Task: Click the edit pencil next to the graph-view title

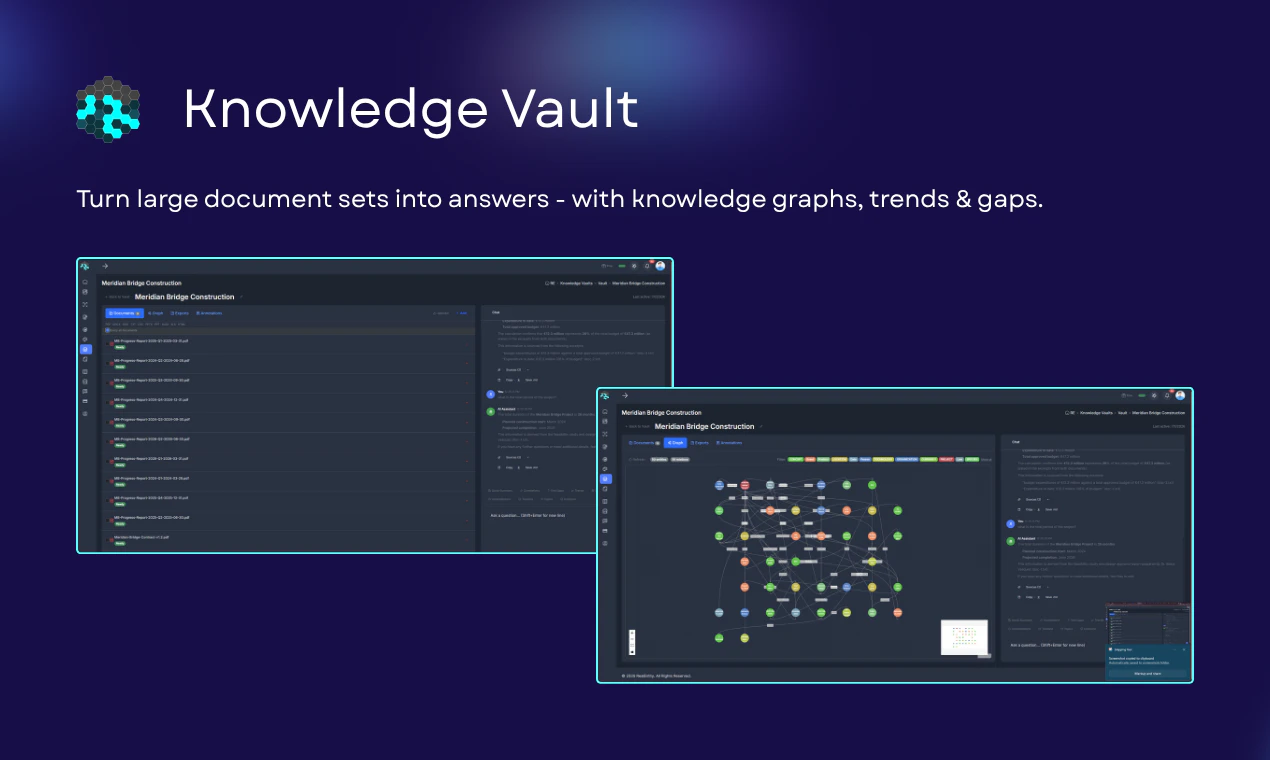Action: (761, 426)
